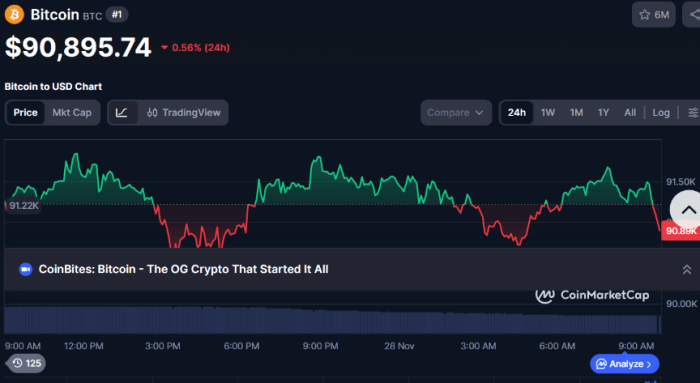Open the Compare dropdown

[456, 112]
